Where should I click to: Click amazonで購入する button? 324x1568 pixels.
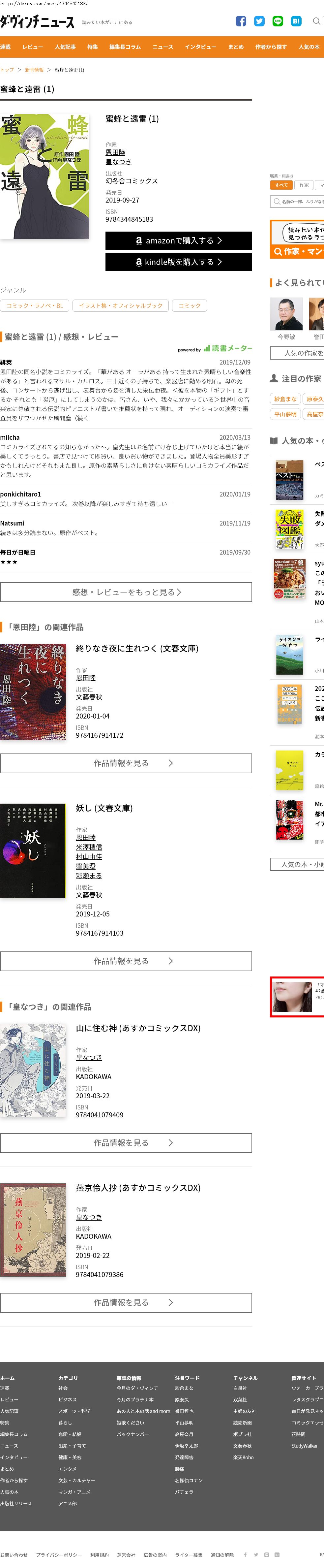pyautogui.click(x=179, y=240)
